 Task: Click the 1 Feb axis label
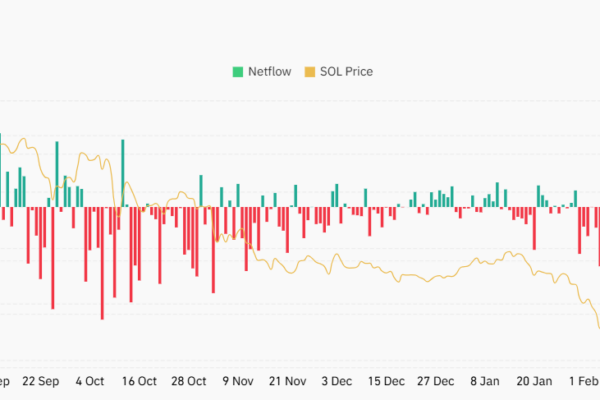(x=583, y=381)
